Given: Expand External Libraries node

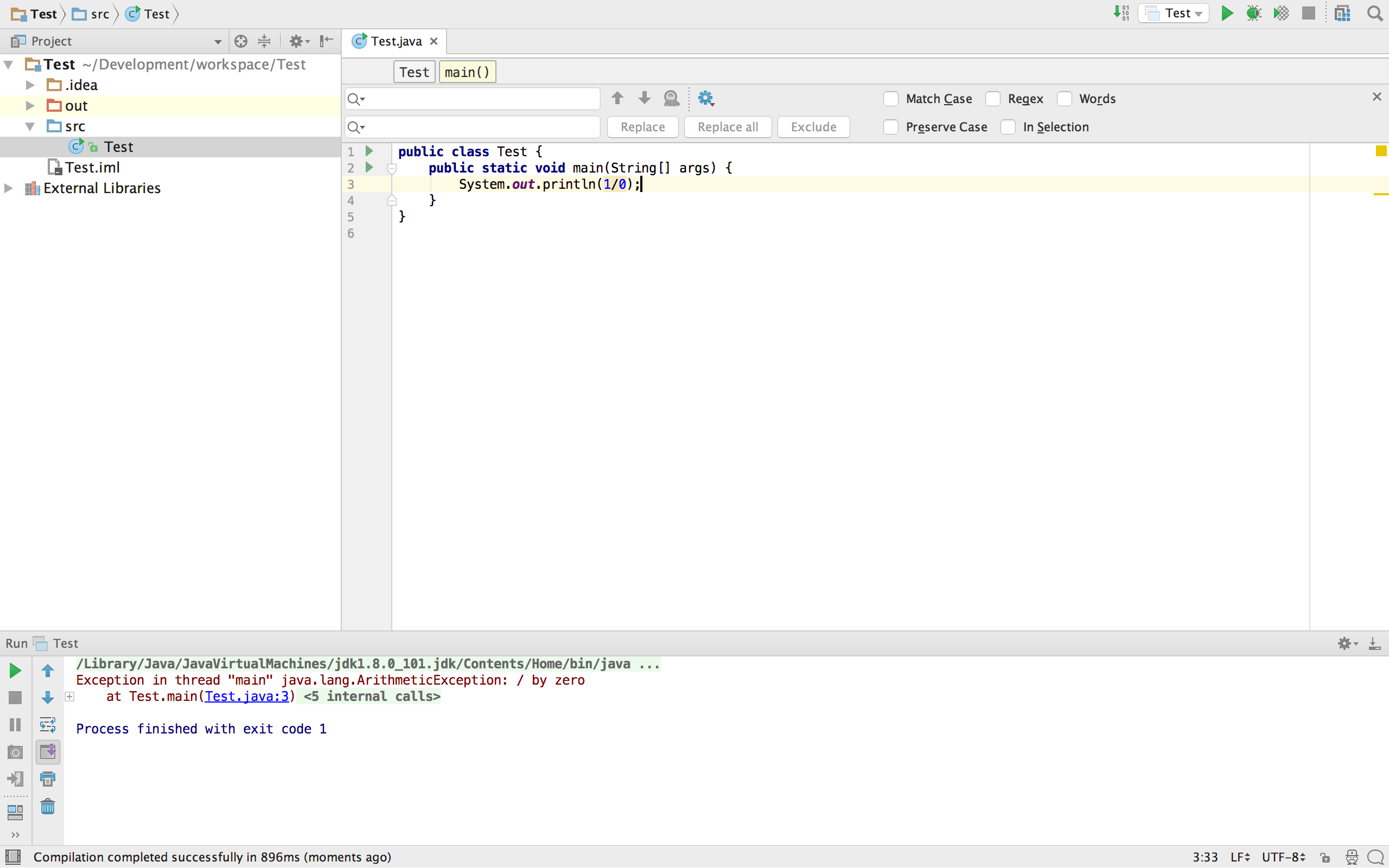Looking at the screenshot, I should point(9,188).
